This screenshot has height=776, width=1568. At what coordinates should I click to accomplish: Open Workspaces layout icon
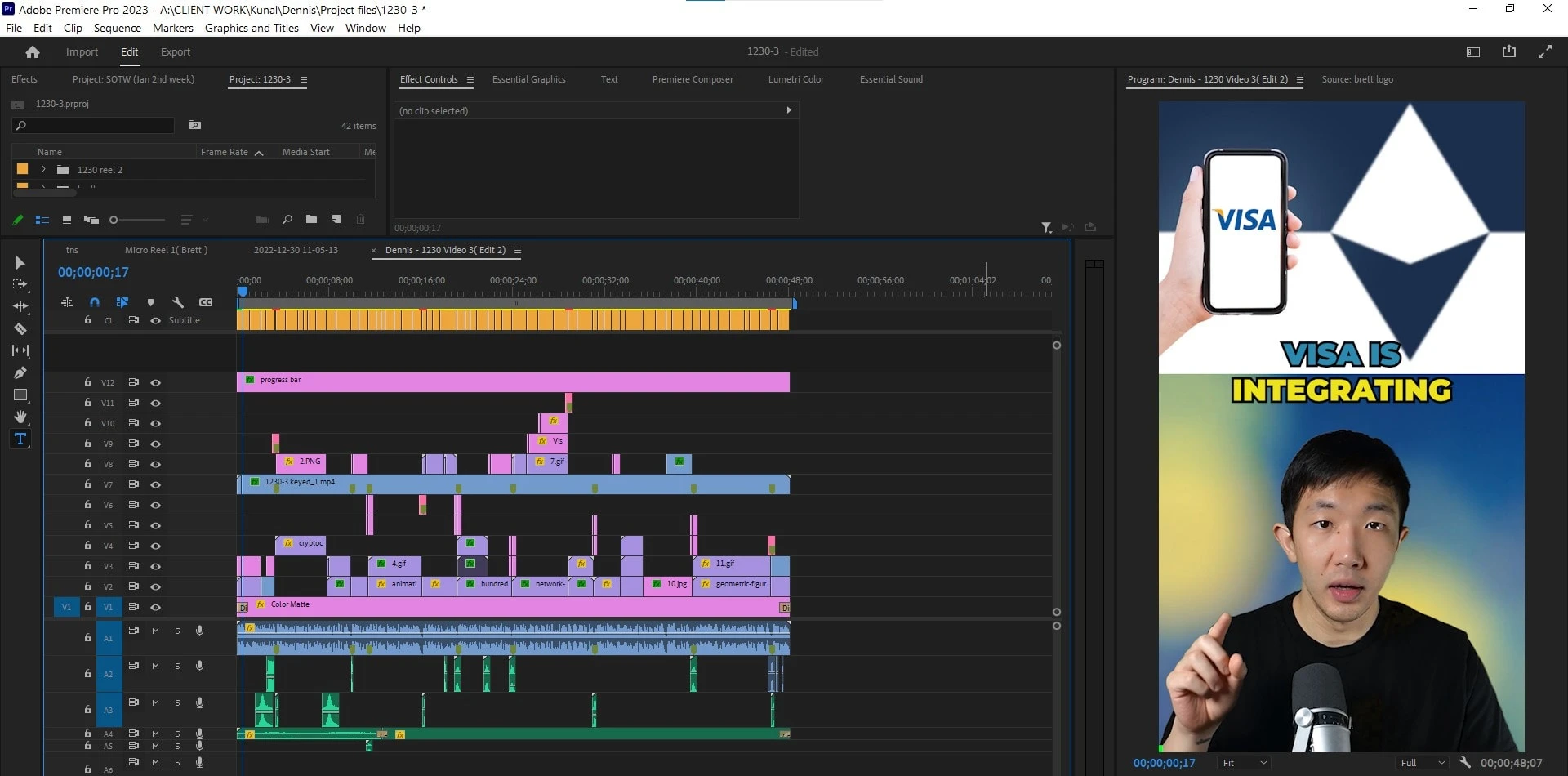(1473, 51)
